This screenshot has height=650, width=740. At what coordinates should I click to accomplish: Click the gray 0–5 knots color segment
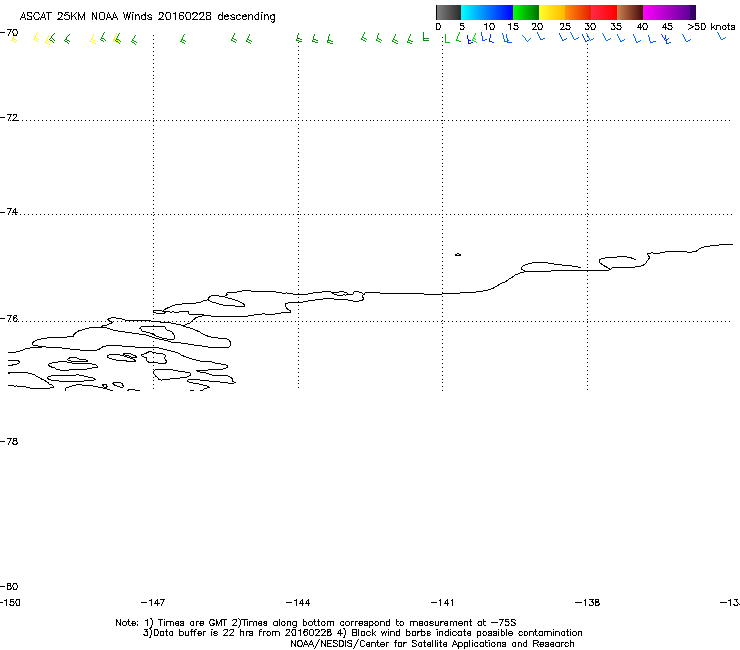pyautogui.click(x=448, y=12)
